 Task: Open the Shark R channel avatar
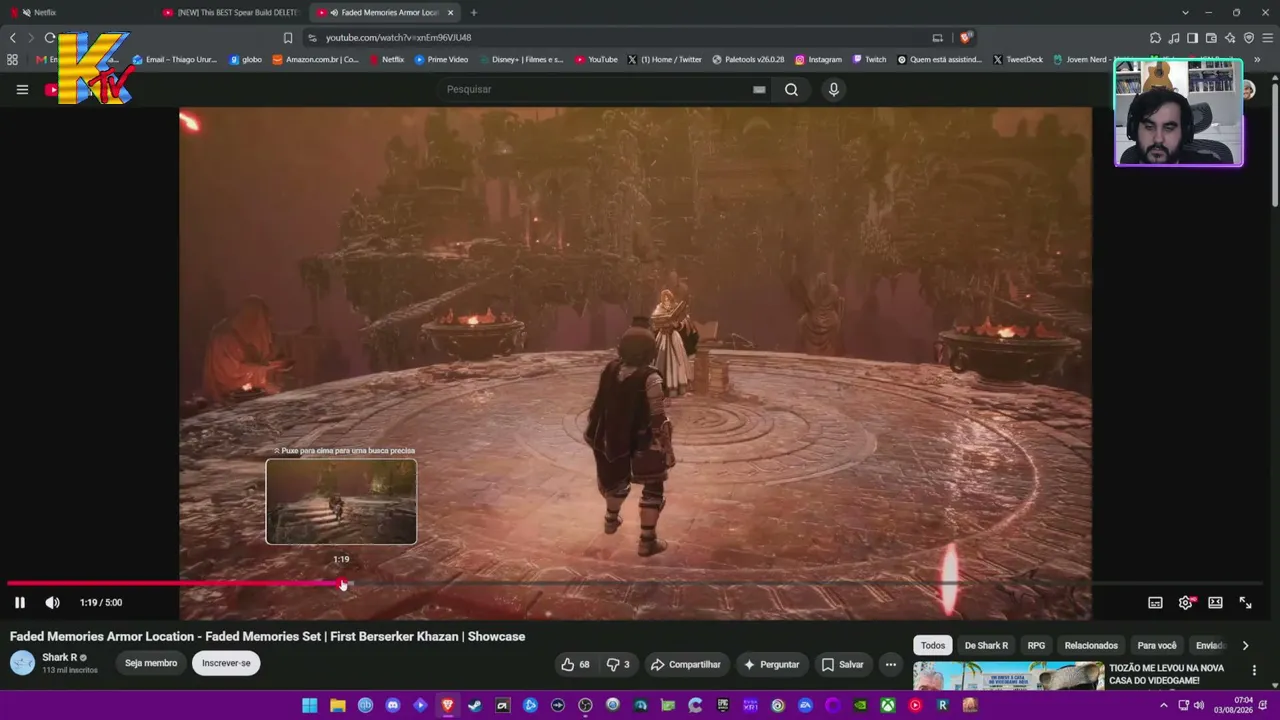(x=22, y=663)
